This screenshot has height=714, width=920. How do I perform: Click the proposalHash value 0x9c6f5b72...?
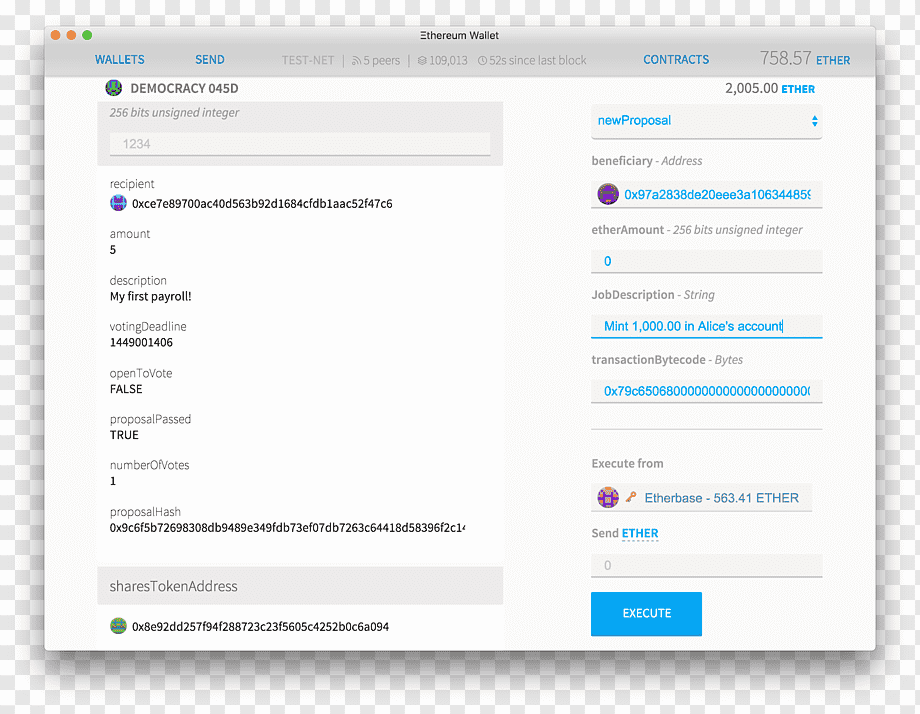288,528
